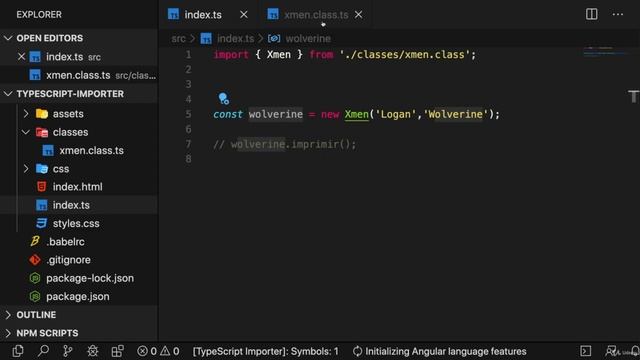Click the lightbulb quick-fix icon on line 4
This screenshot has height=360, width=640.
point(223,98)
